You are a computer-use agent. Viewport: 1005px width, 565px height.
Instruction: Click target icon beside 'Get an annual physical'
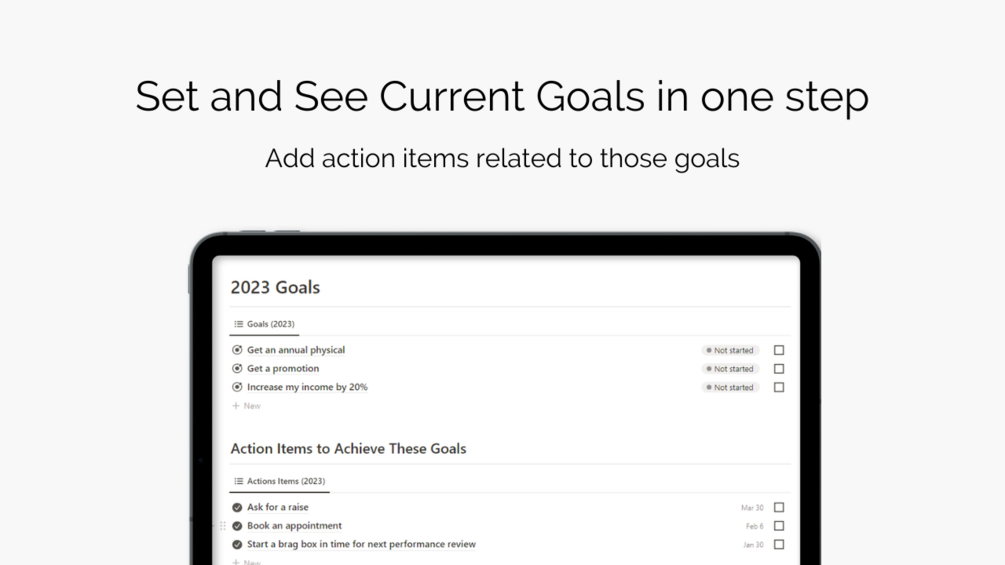coord(237,350)
